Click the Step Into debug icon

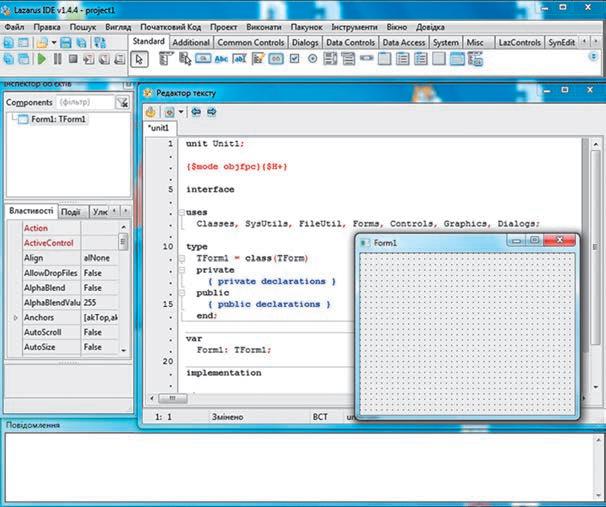89,59
